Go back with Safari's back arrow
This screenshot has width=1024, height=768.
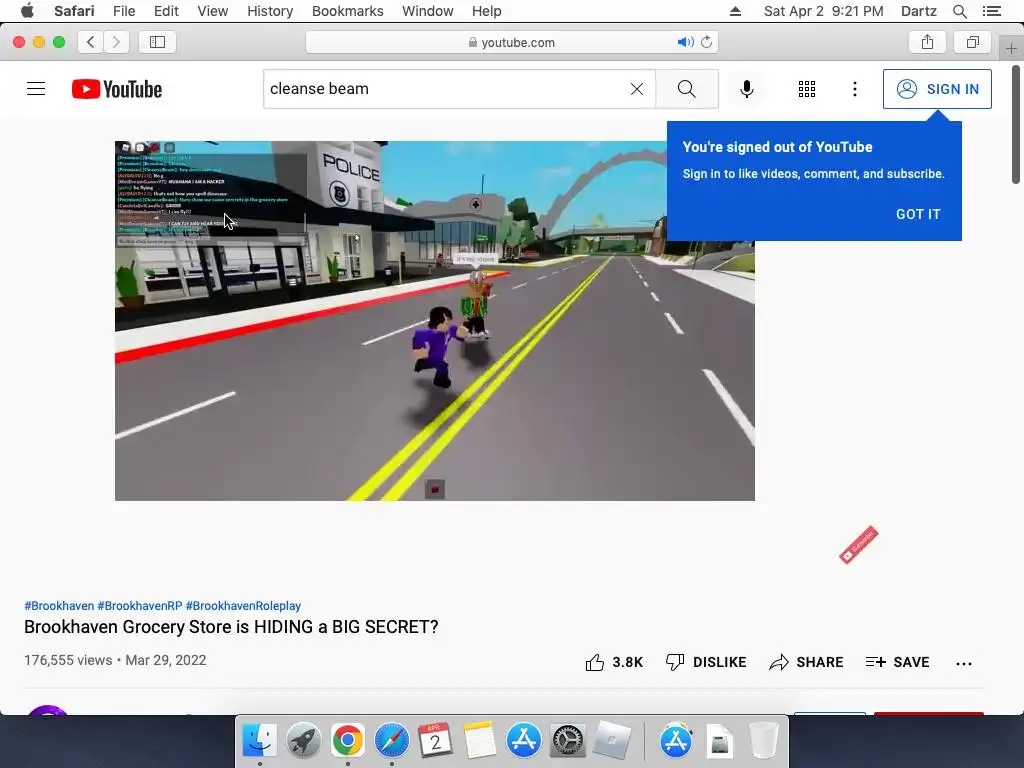91,42
